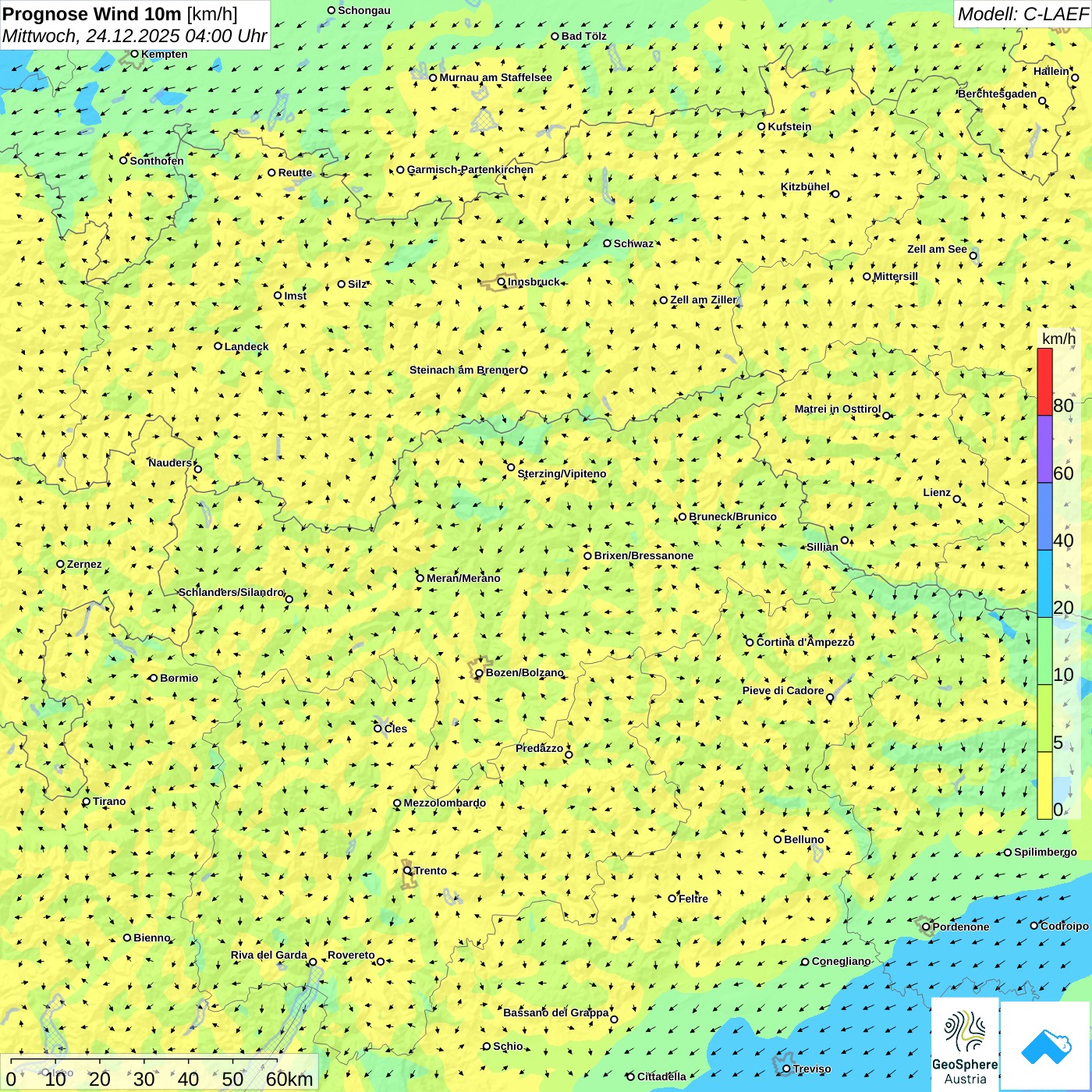Select the Sterzing/Vipiteno marker circle
Viewport: 1092px width, 1092px height.
pyautogui.click(x=512, y=468)
